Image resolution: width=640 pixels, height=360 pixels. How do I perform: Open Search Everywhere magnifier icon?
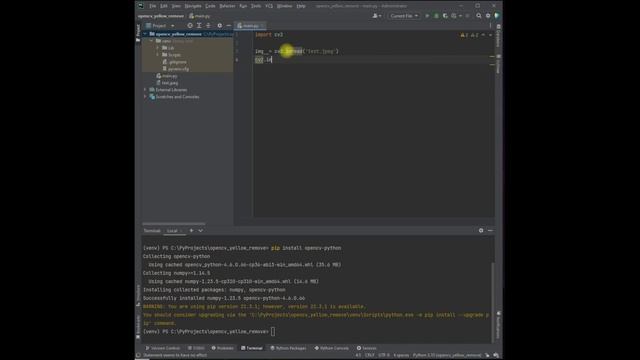(479, 16)
